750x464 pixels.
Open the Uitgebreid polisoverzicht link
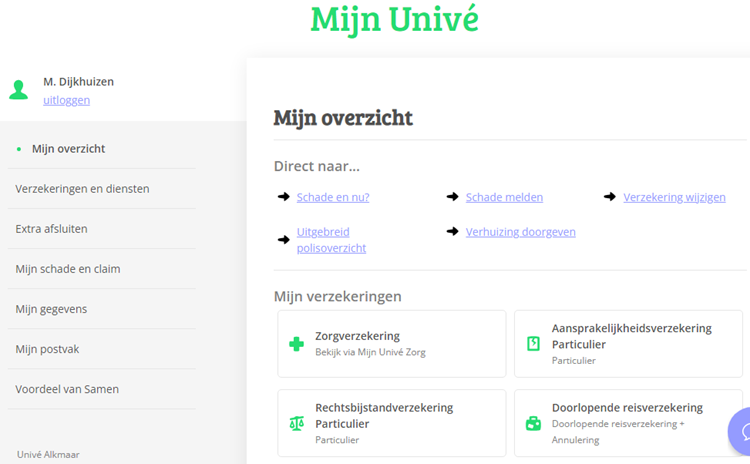pyautogui.click(x=331, y=240)
